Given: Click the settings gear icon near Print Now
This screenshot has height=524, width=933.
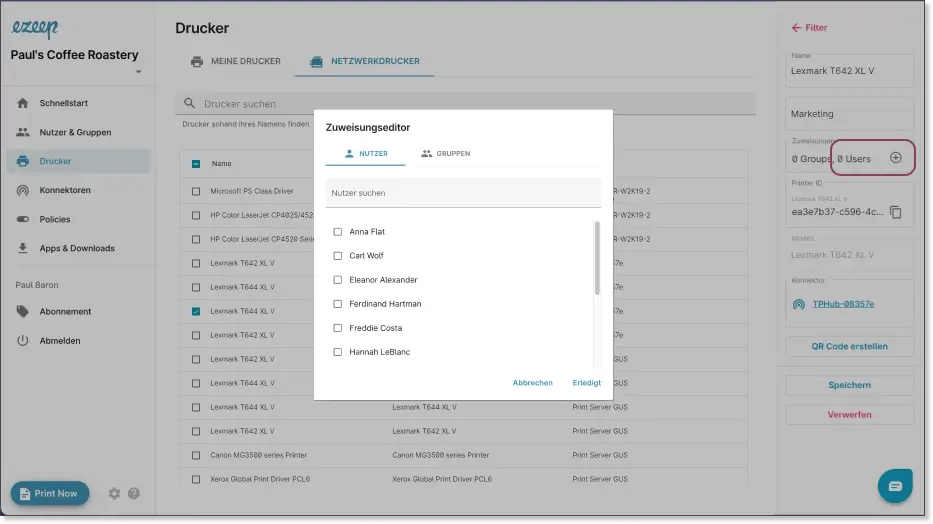Looking at the screenshot, I should pos(114,493).
